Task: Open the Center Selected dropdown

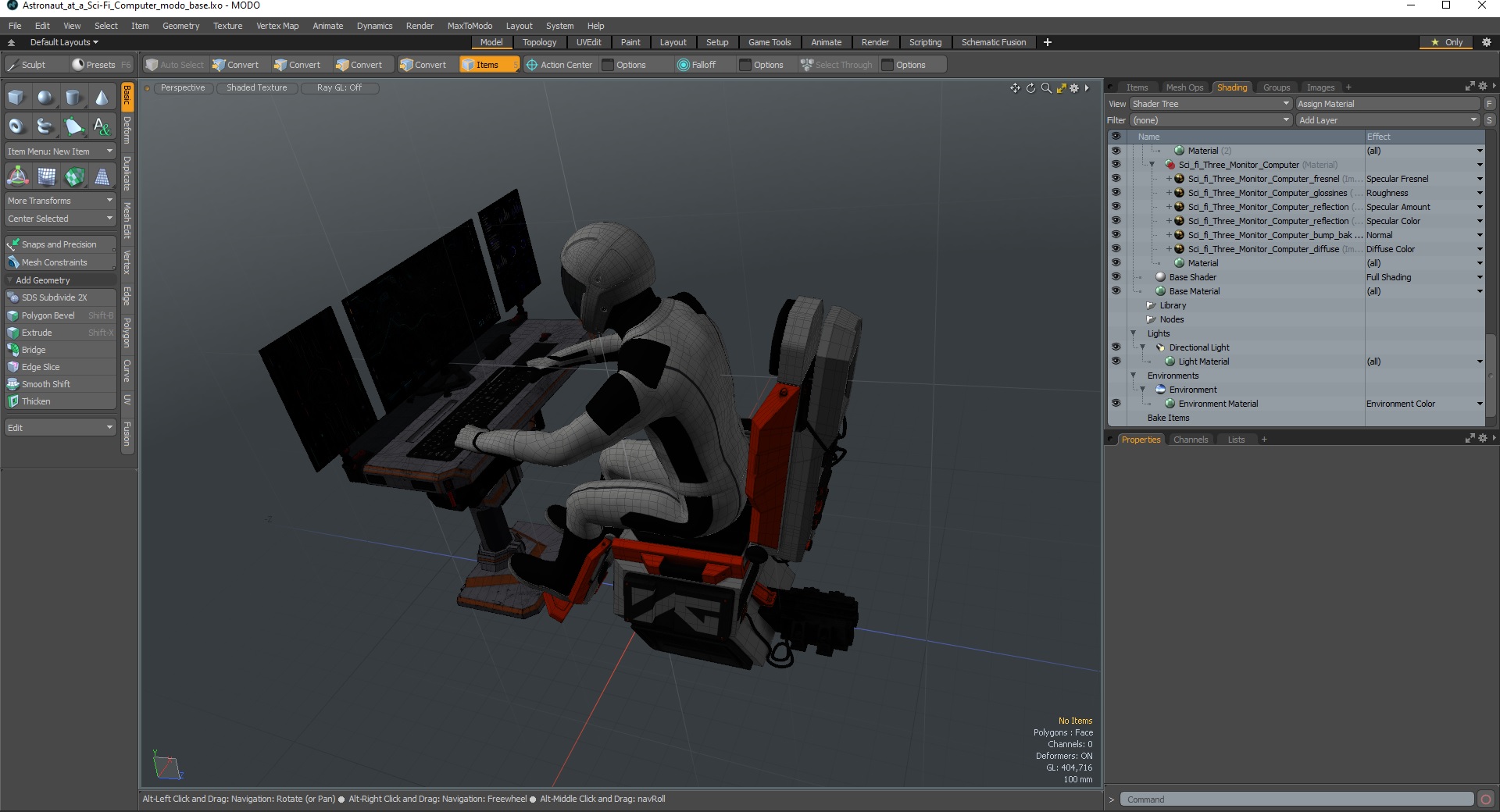Action: pos(61,219)
